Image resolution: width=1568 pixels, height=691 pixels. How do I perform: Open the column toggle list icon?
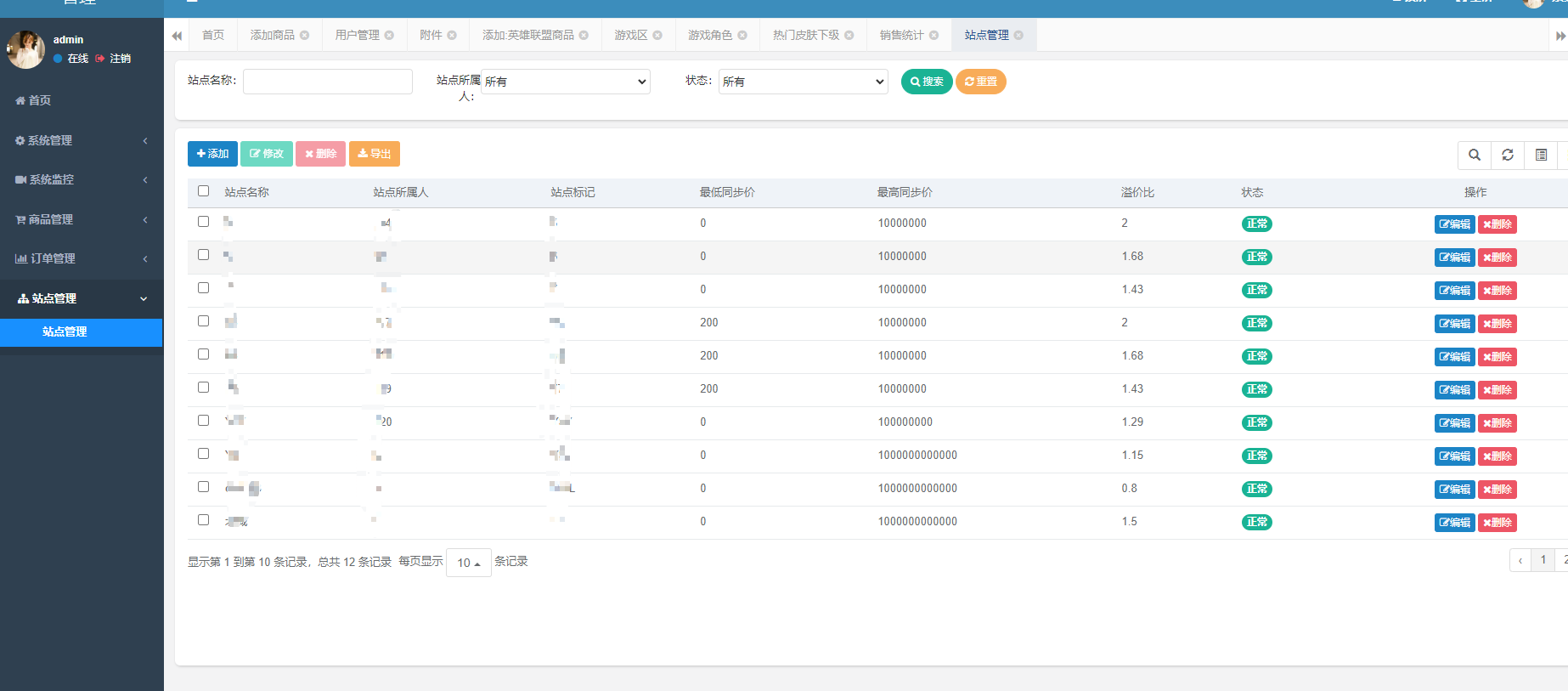(1541, 155)
